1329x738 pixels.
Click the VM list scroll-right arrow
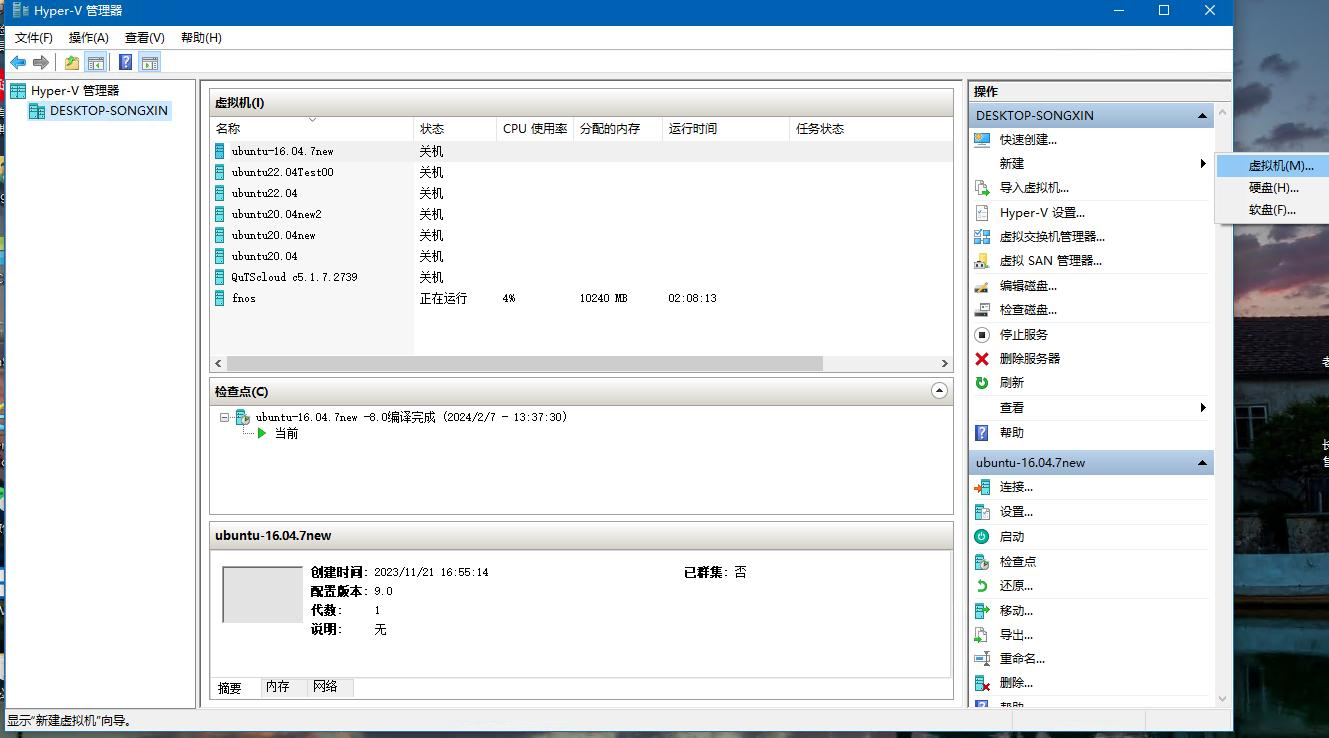click(x=944, y=364)
